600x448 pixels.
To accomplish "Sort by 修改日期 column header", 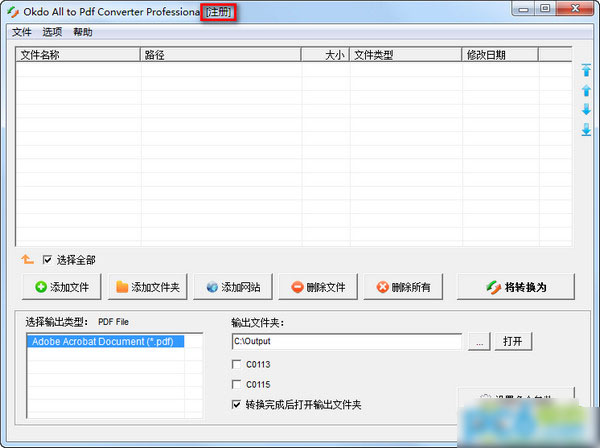I will pyautogui.click(x=500, y=55).
